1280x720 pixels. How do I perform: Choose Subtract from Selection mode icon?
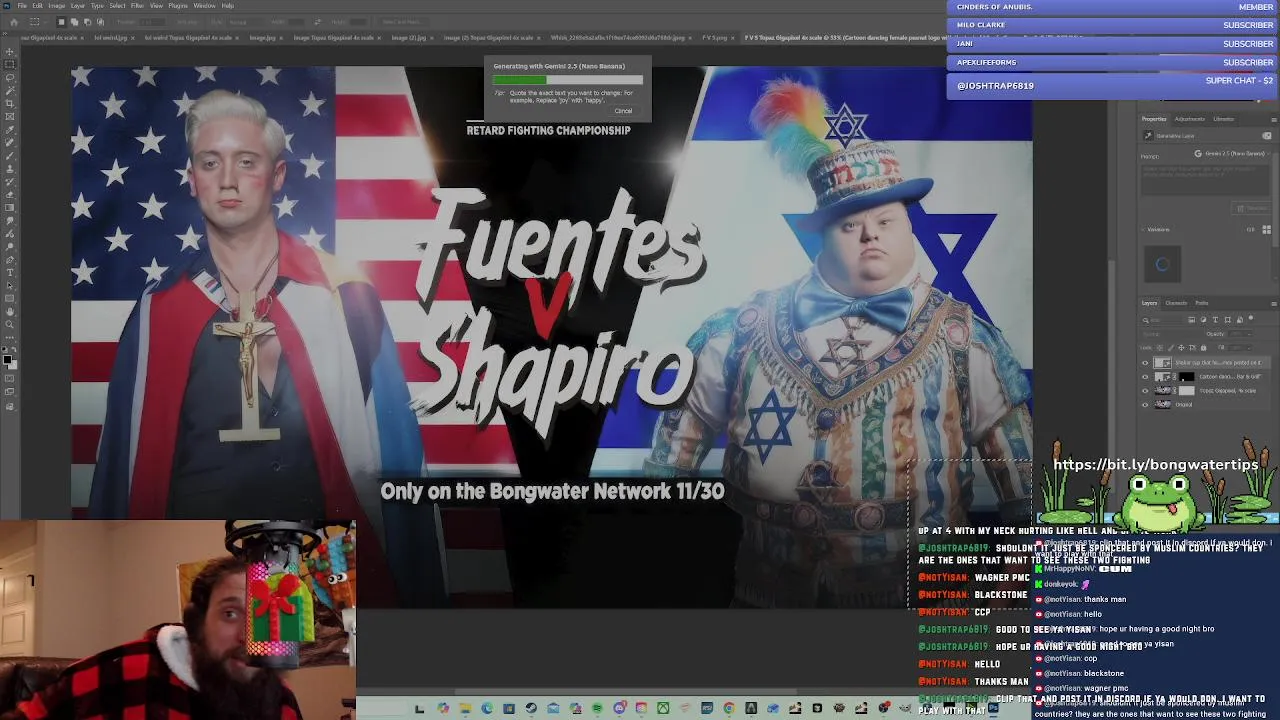(87, 22)
